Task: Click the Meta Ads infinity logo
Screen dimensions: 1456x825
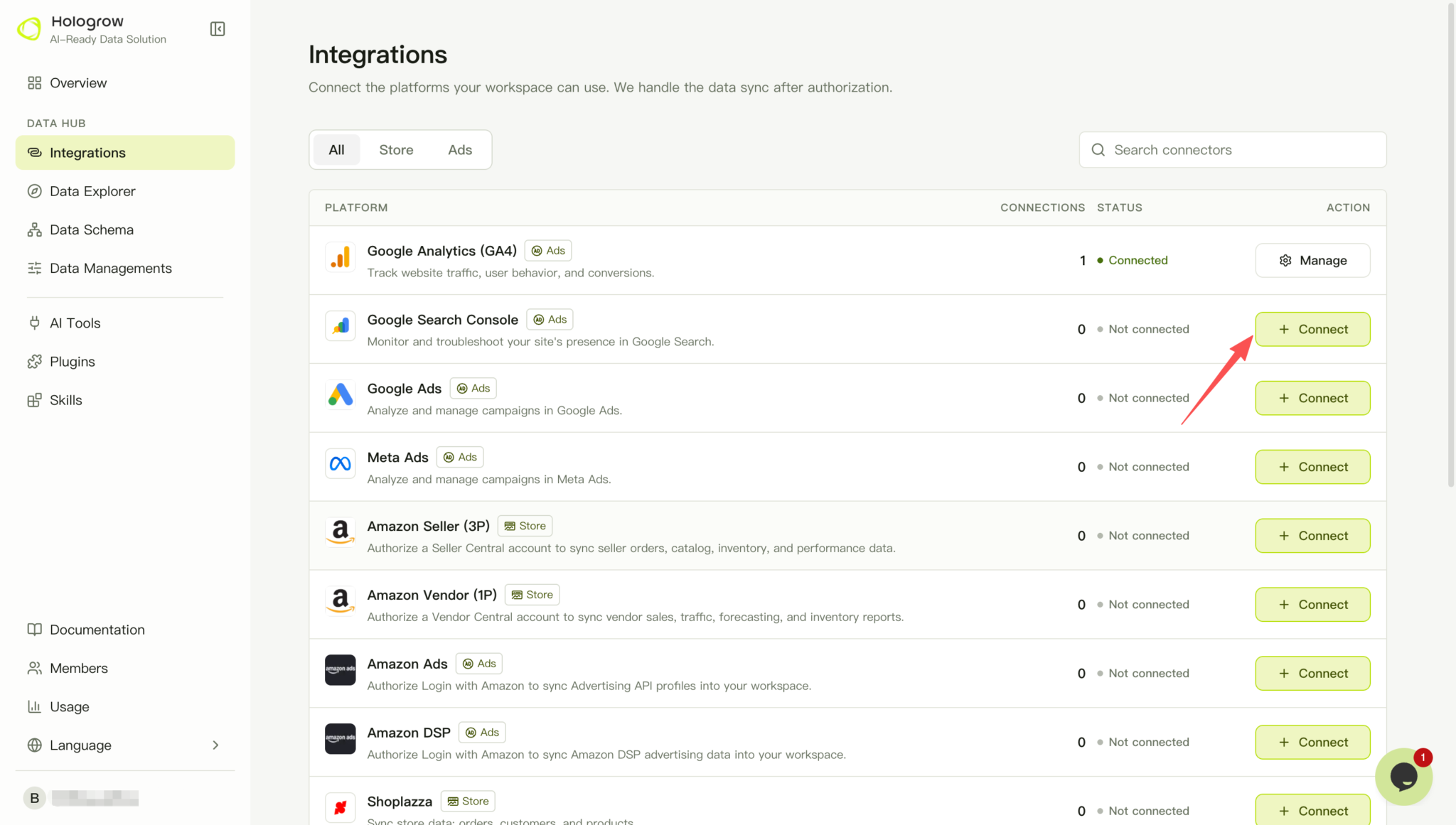Action: pyautogui.click(x=341, y=464)
